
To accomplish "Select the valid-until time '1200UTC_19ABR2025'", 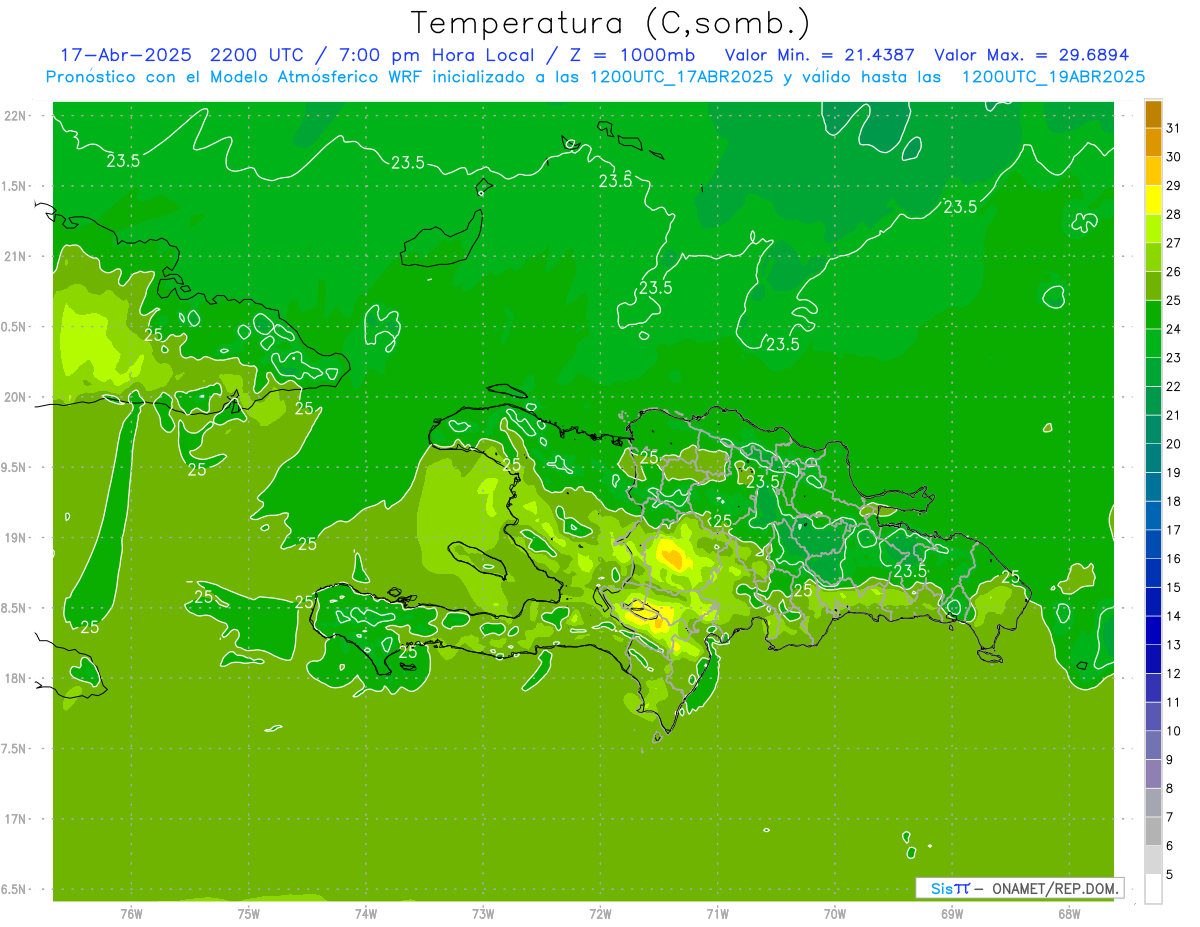I will pos(1053,77).
